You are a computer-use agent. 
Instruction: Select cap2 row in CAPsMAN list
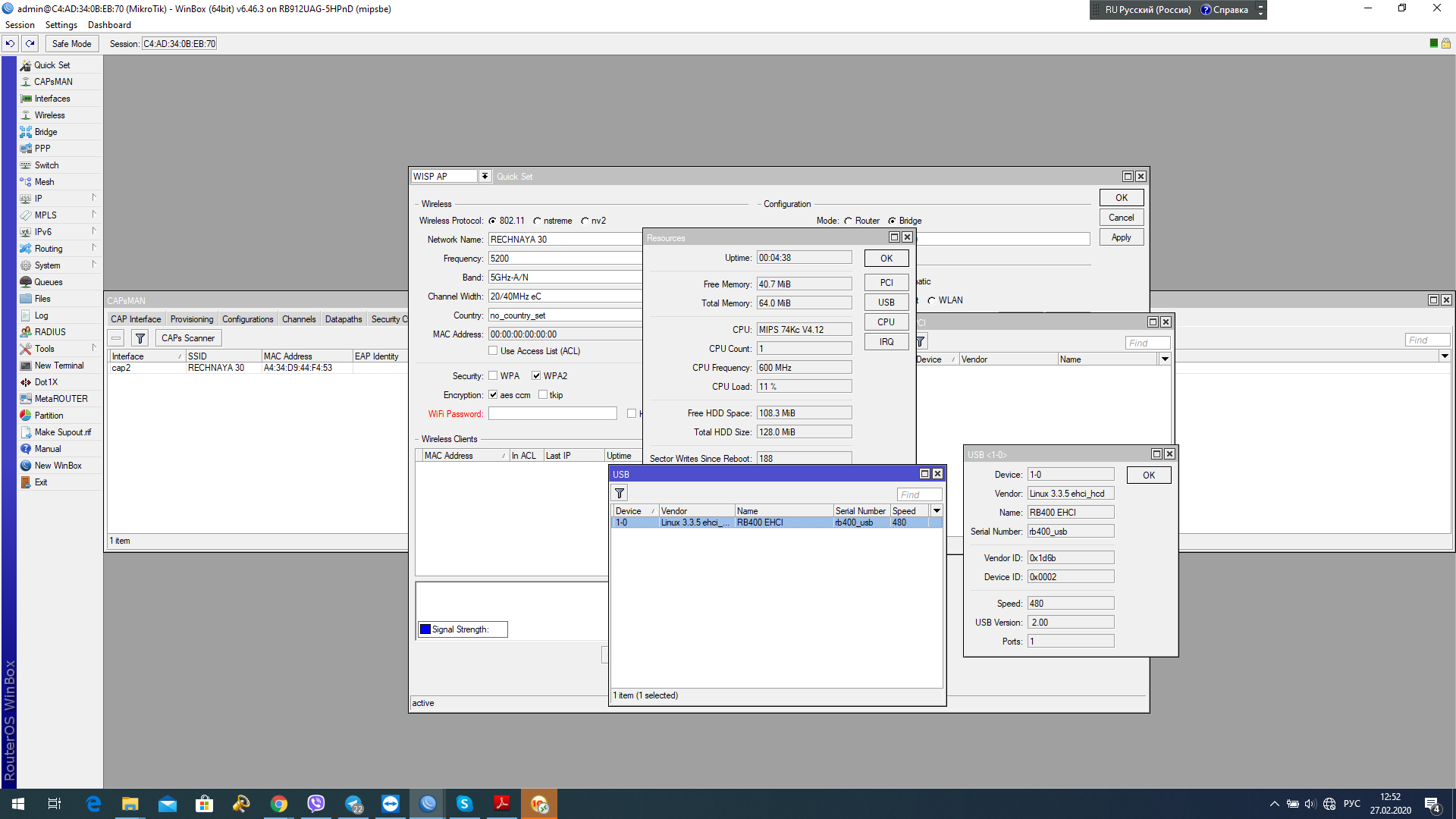point(258,368)
